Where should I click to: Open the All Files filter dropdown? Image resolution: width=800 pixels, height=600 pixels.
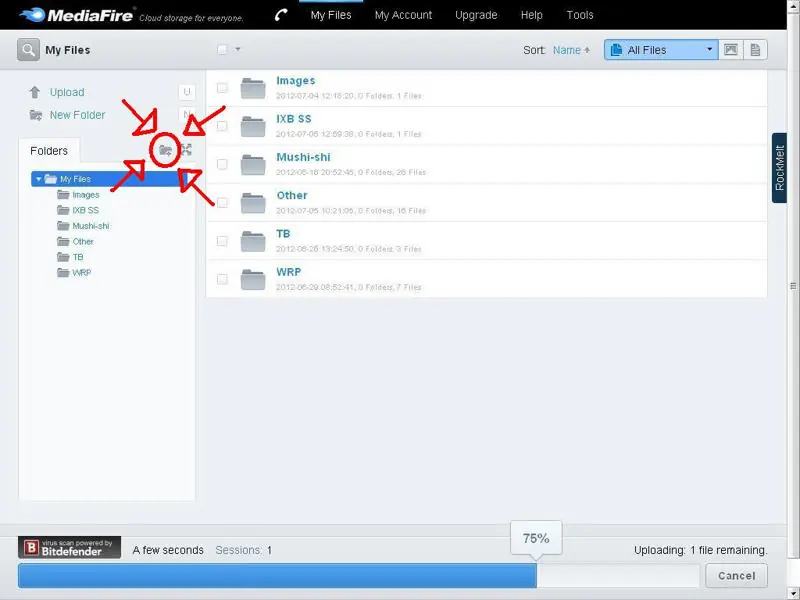661,50
